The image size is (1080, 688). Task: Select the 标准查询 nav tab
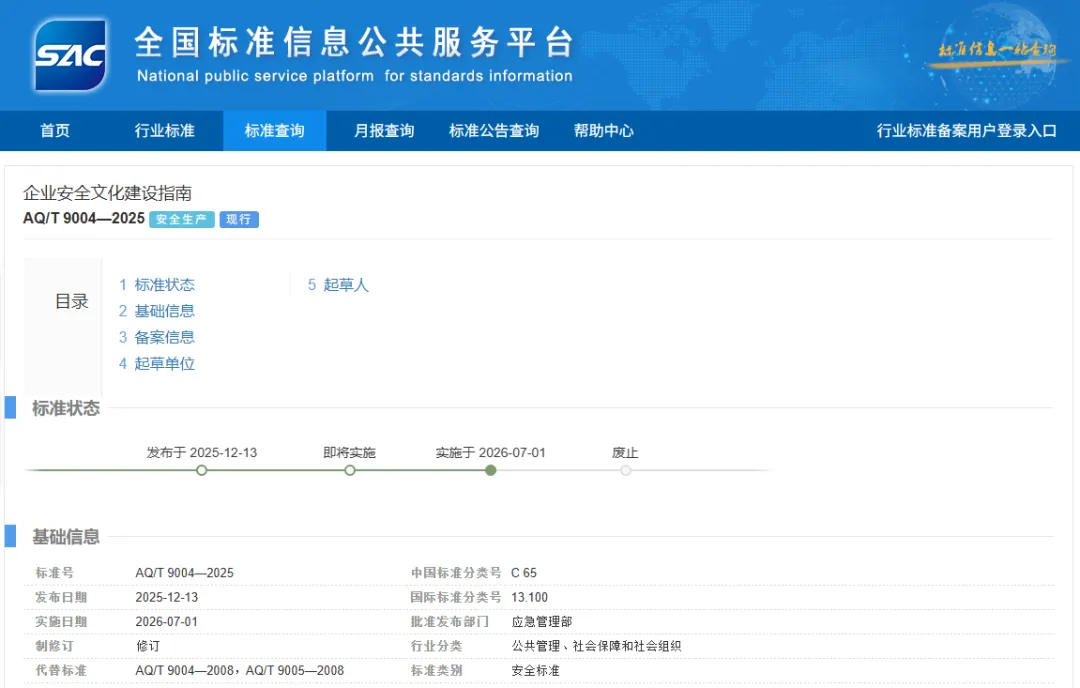[274, 131]
